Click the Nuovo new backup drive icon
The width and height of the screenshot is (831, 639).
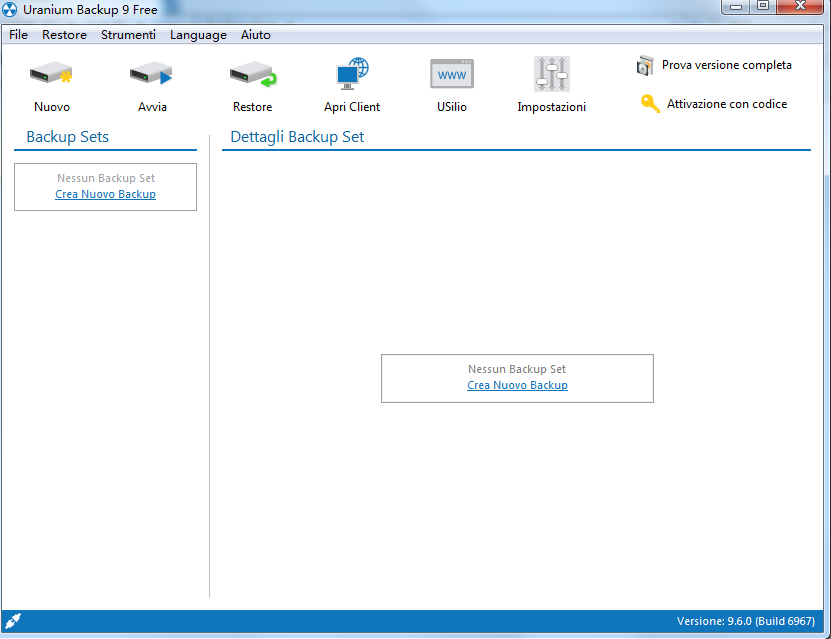pos(51,74)
